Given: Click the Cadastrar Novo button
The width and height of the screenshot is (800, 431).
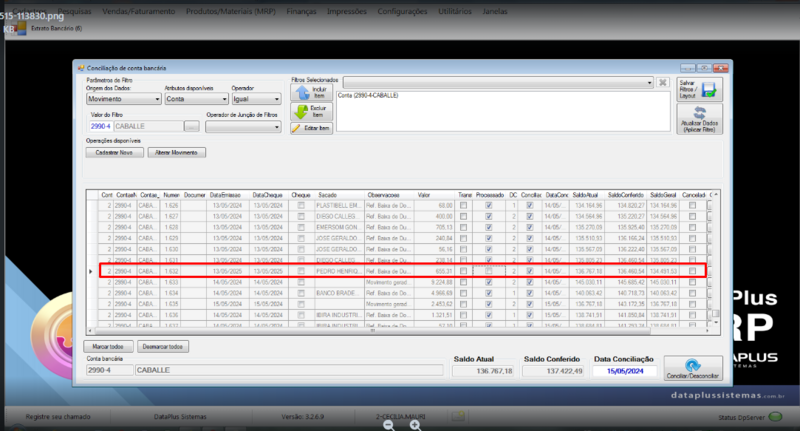Looking at the screenshot, I should (114, 153).
